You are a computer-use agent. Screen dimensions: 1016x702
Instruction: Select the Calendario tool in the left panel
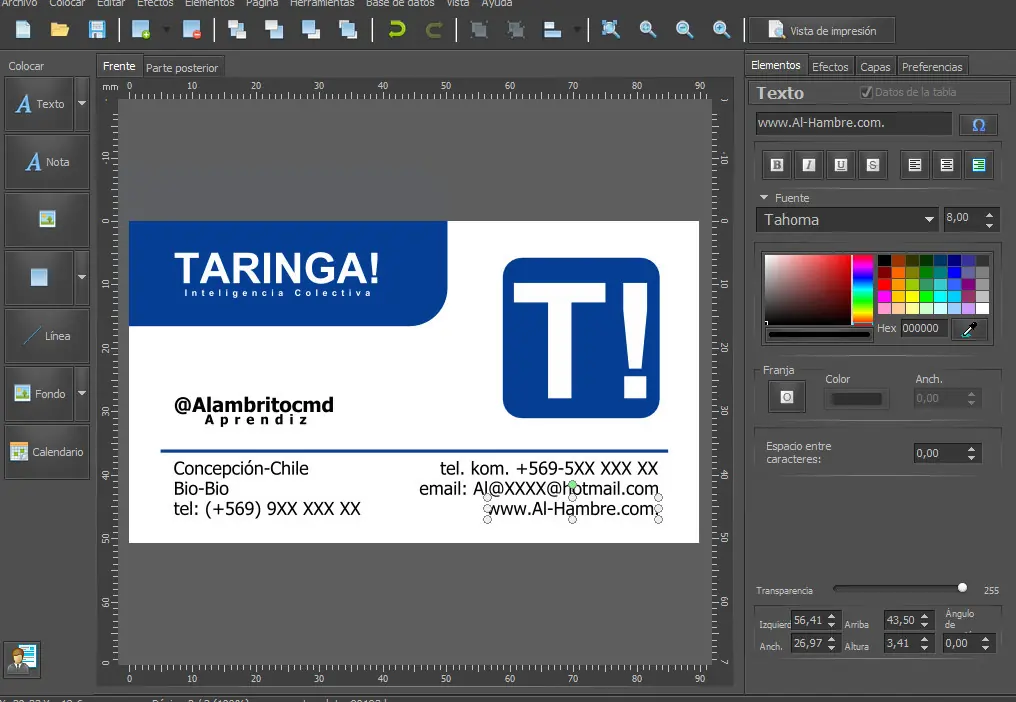click(x=46, y=452)
